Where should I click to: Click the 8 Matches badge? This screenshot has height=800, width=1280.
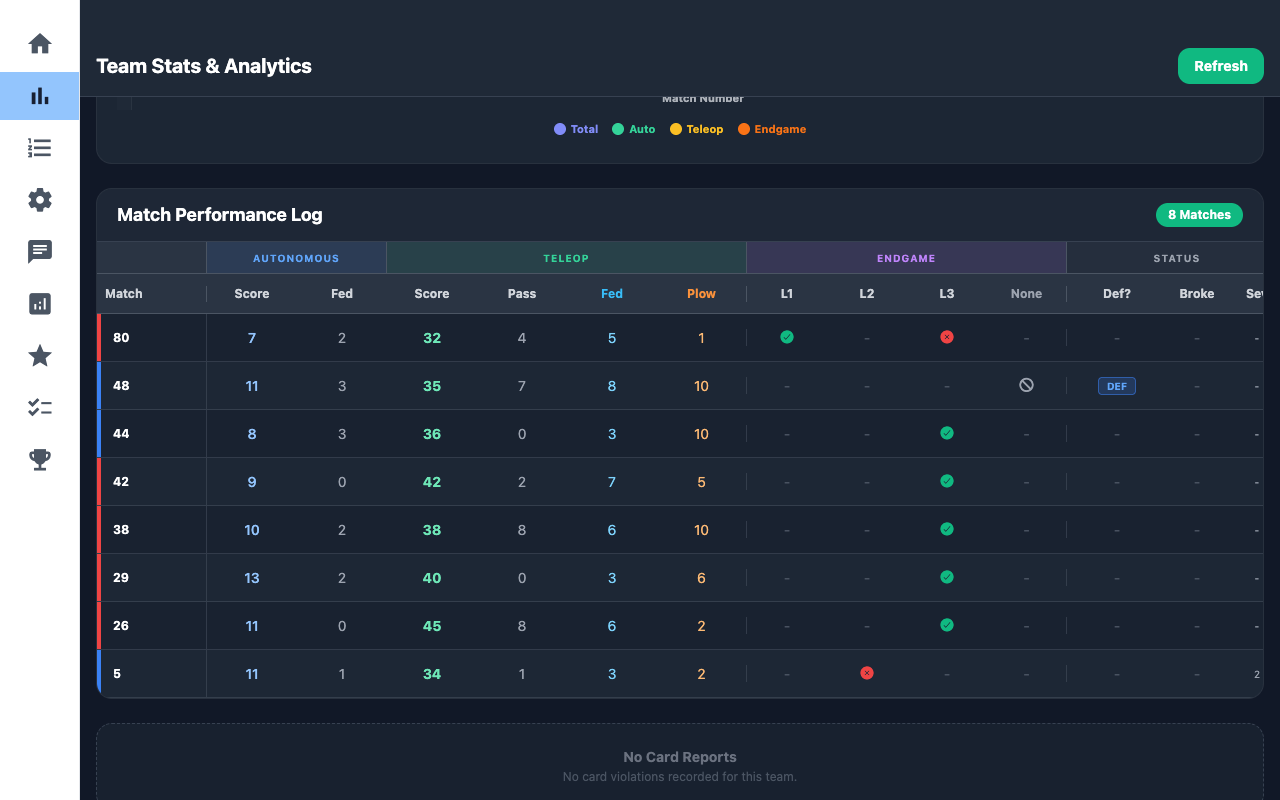pyautogui.click(x=1199, y=215)
